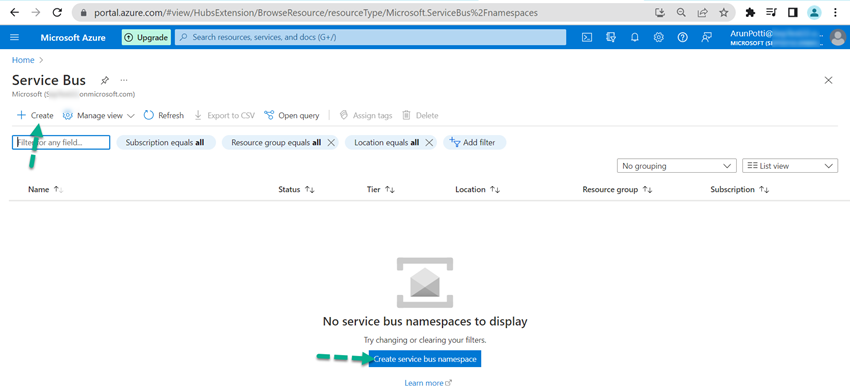850x391 pixels.
Task: Click the Search resources, services, and docs box
Action: click(x=370, y=37)
